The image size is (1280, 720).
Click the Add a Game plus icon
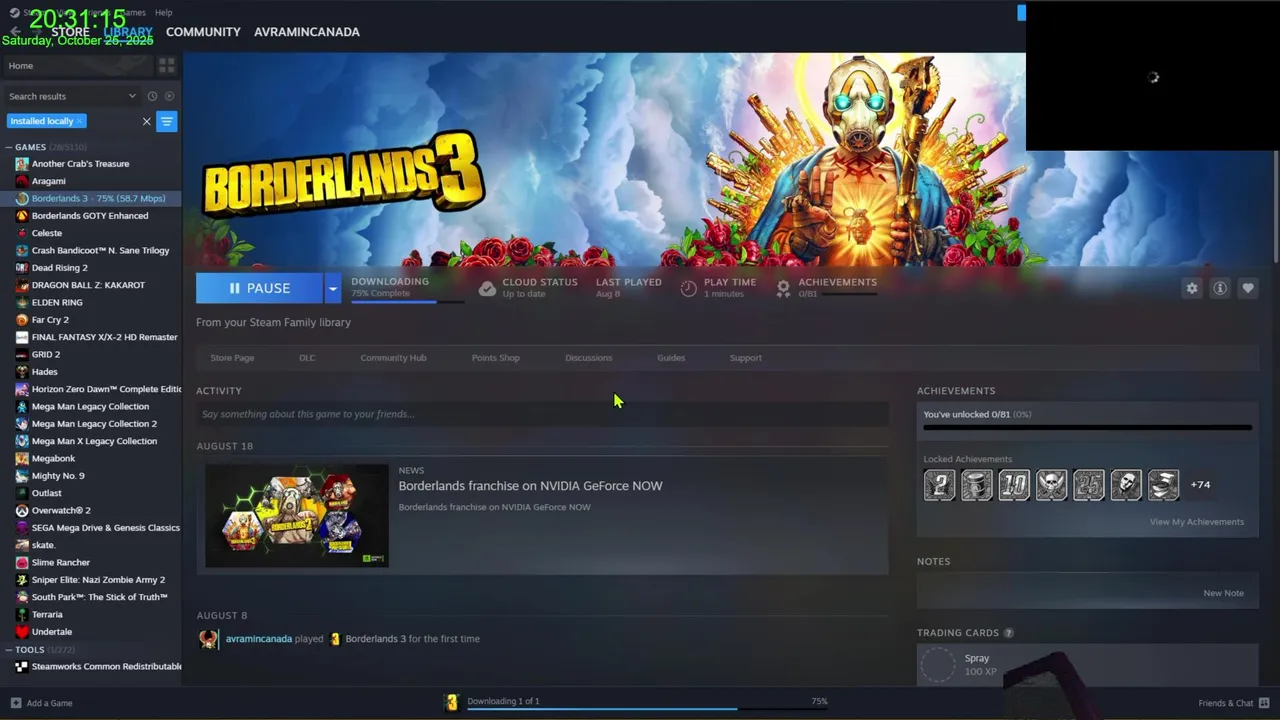[15, 703]
